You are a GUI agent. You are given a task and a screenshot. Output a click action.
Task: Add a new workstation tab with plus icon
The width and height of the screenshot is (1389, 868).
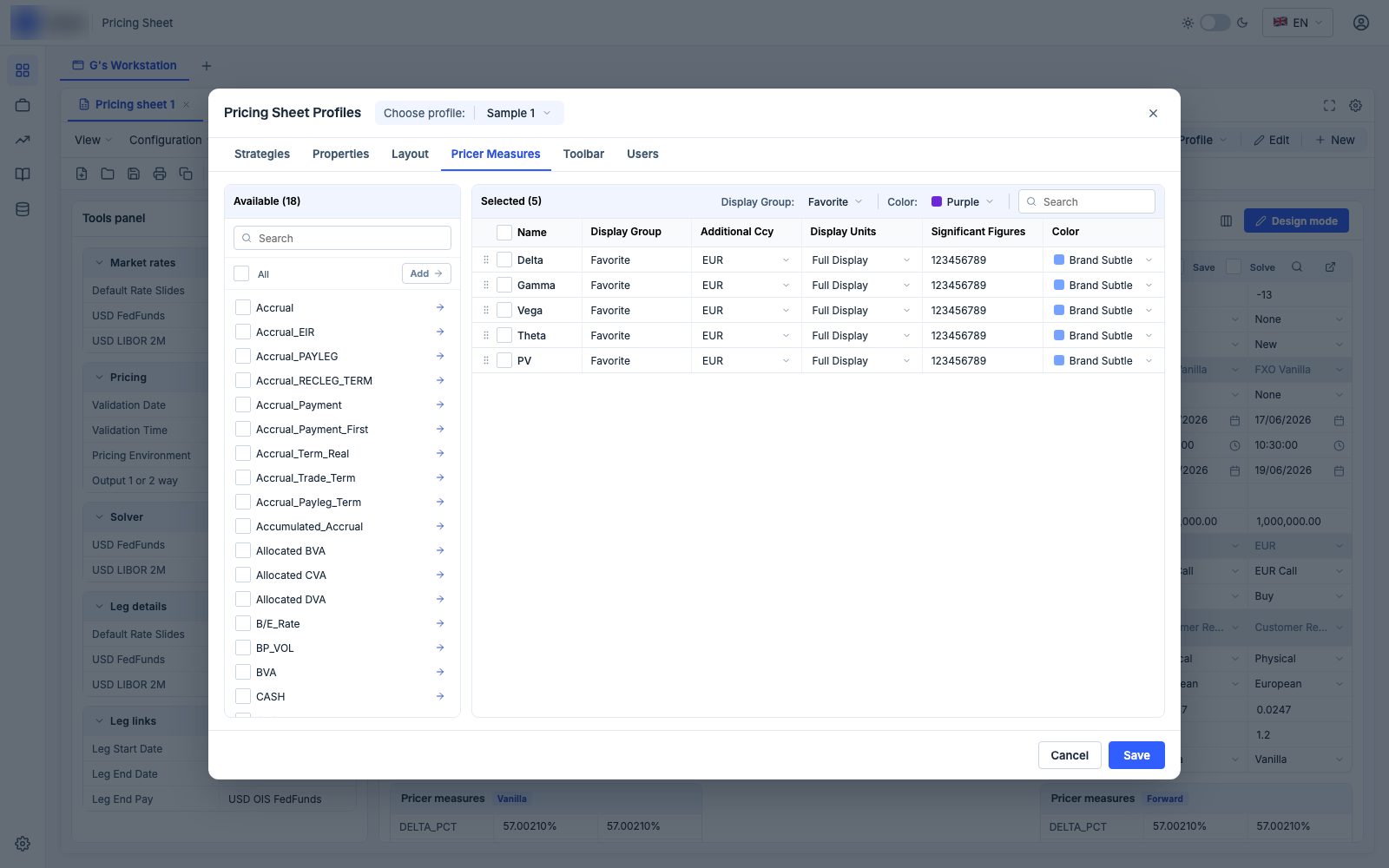[x=207, y=66]
